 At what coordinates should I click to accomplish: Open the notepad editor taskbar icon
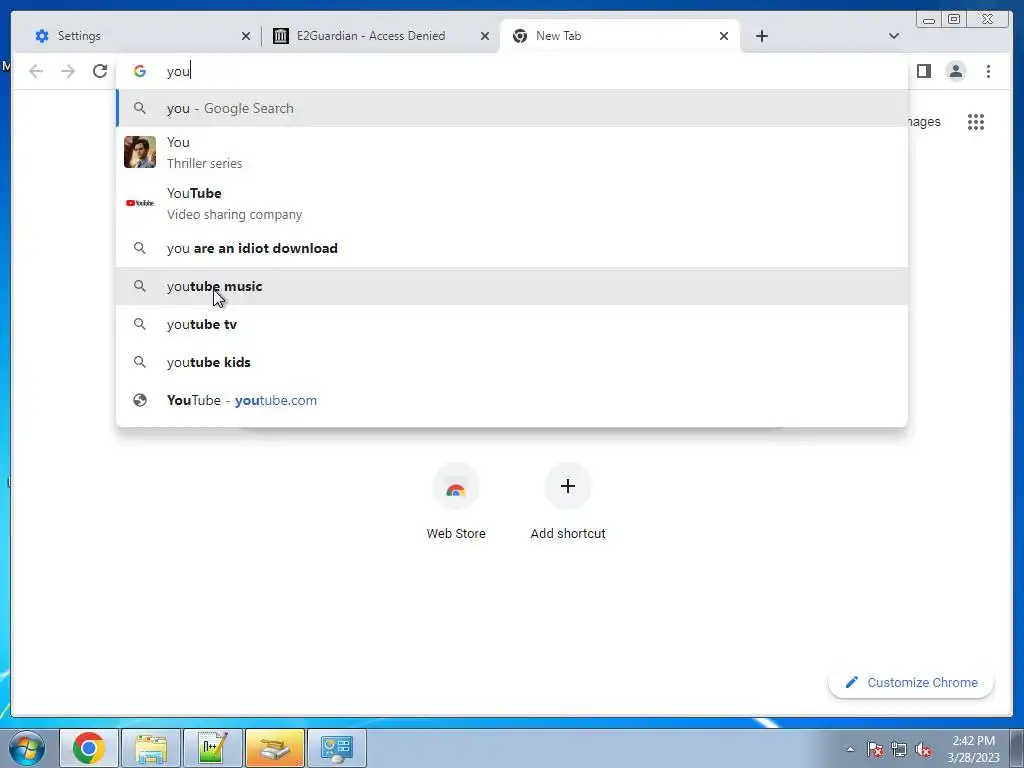tap(213, 748)
